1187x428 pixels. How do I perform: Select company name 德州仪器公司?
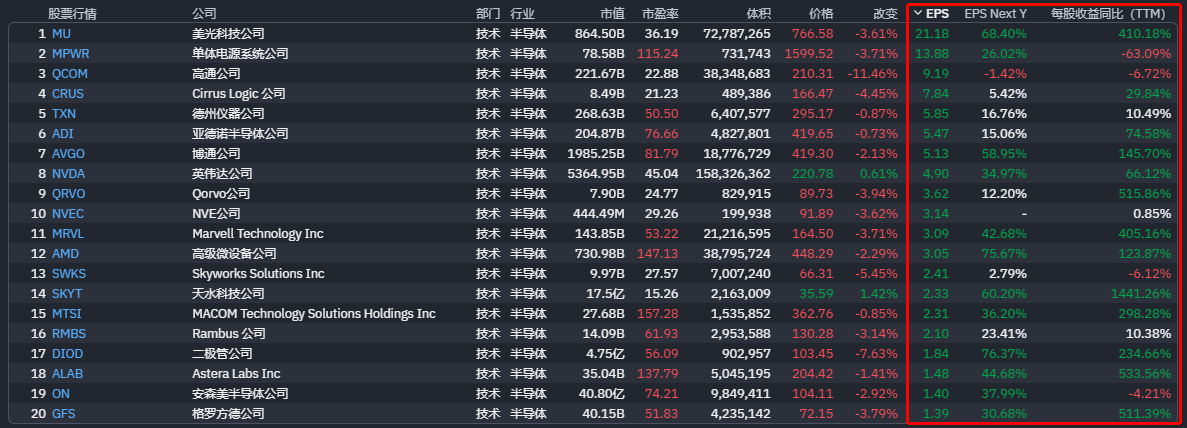click(x=229, y=114)
